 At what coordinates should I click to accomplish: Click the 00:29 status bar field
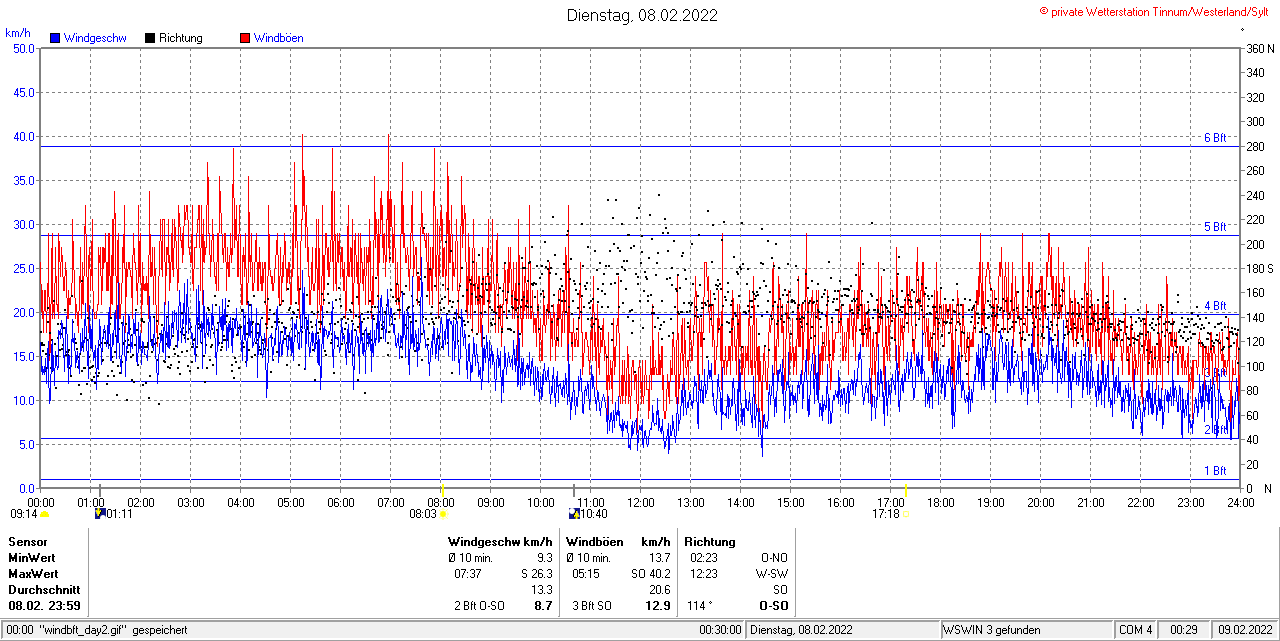click(1186, 630)
